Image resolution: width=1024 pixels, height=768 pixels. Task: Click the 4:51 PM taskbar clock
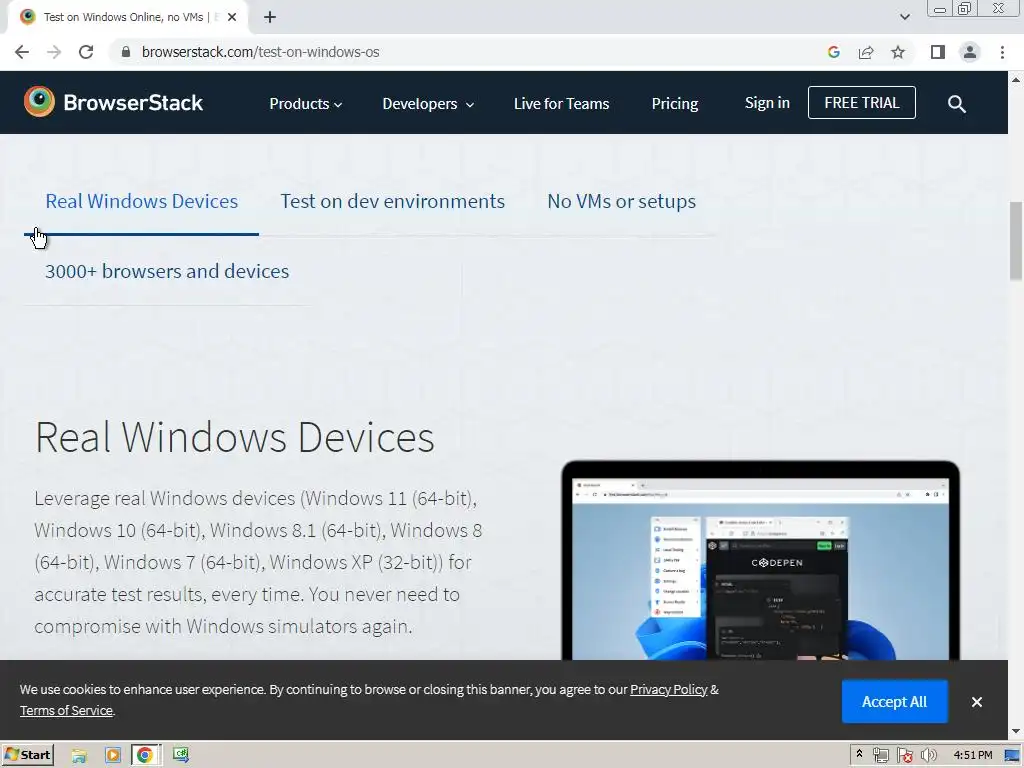coord(972,756)
